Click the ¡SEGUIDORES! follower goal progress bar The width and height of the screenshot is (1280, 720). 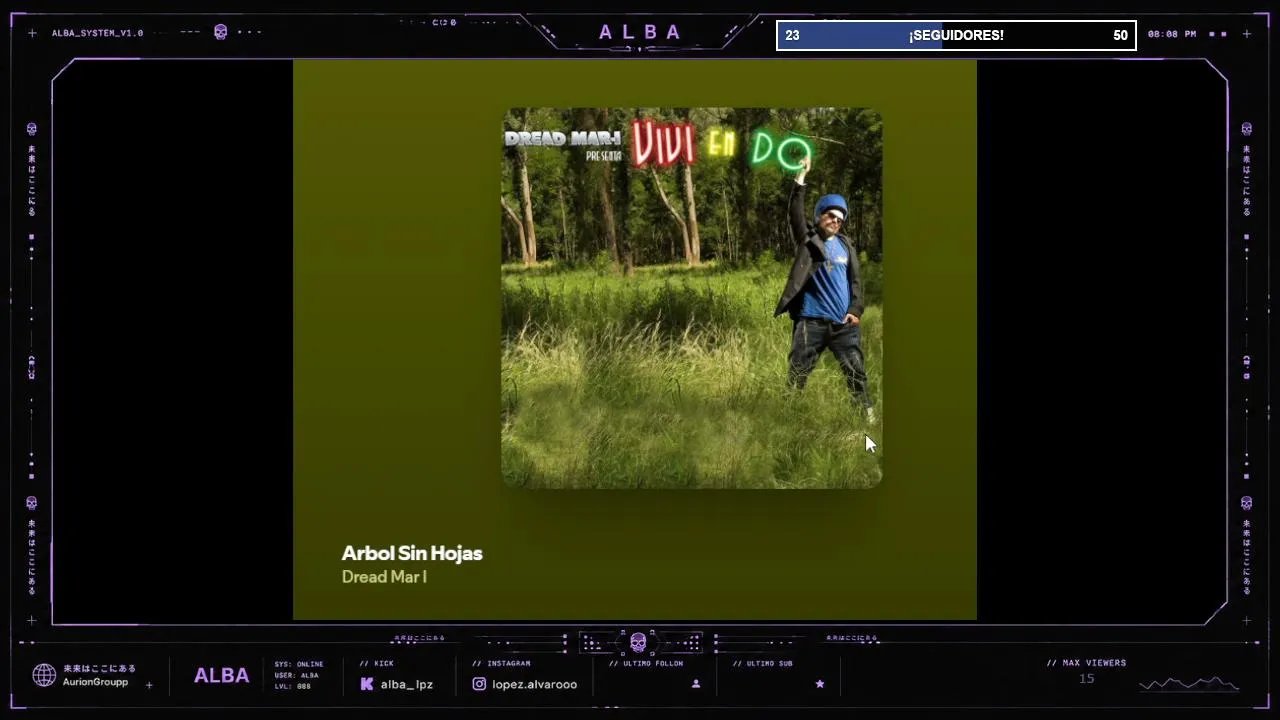956,35
